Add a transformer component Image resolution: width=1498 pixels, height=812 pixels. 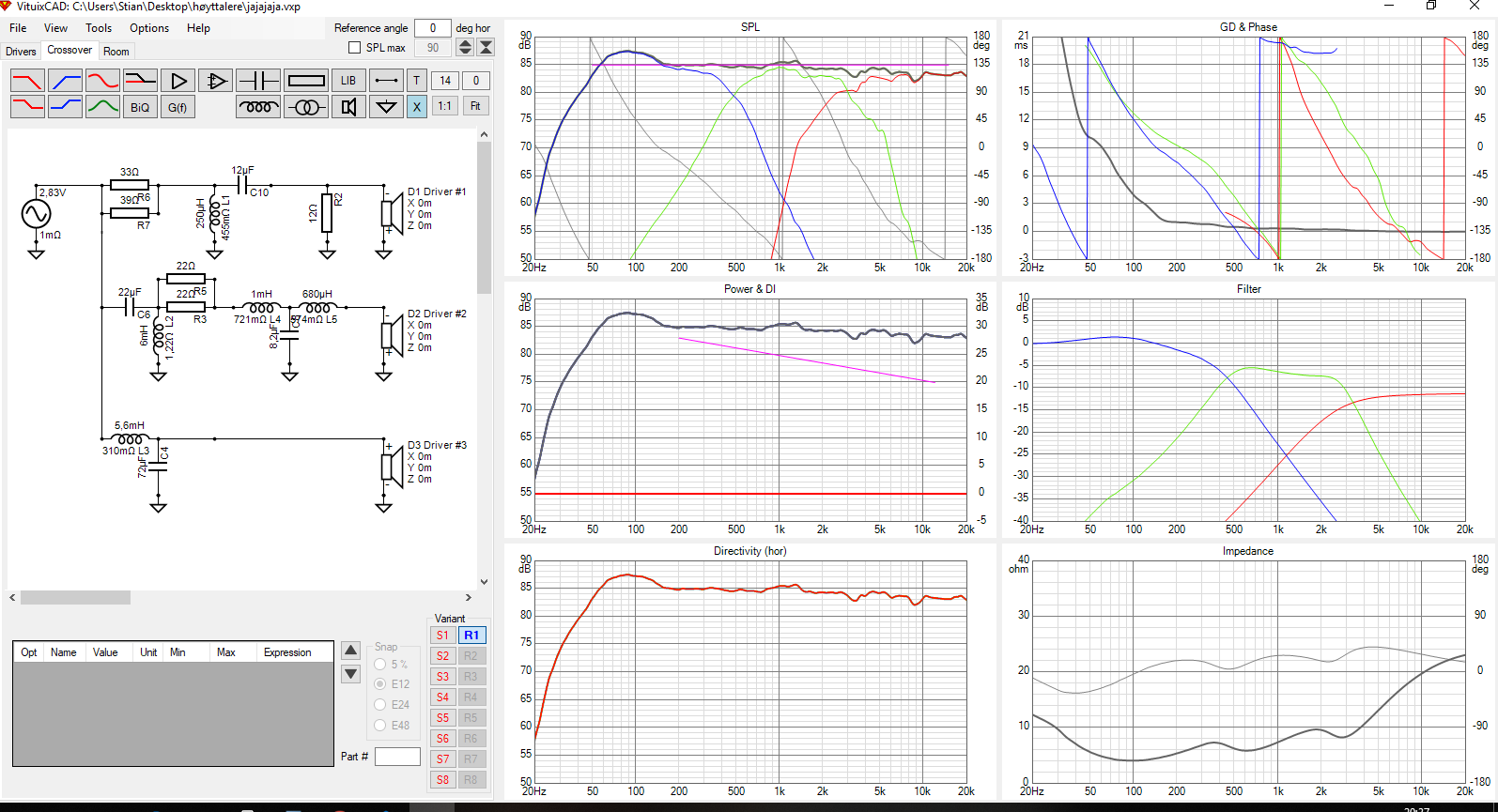coord(306,107)
